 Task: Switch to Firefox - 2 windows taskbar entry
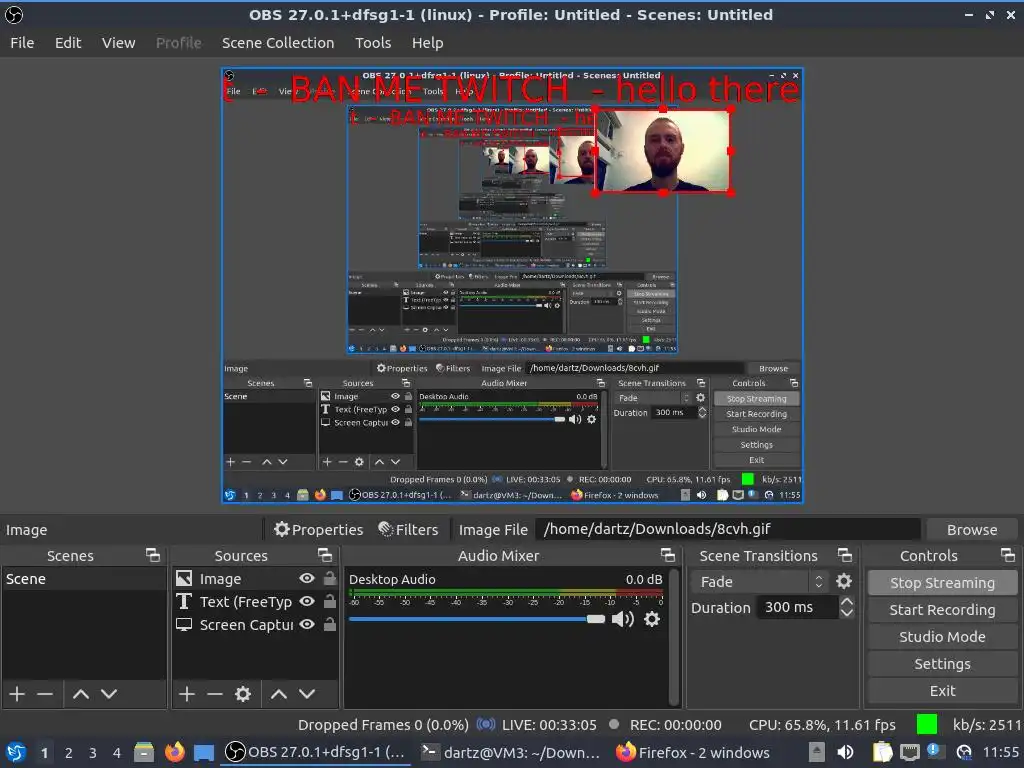[693, 753]
